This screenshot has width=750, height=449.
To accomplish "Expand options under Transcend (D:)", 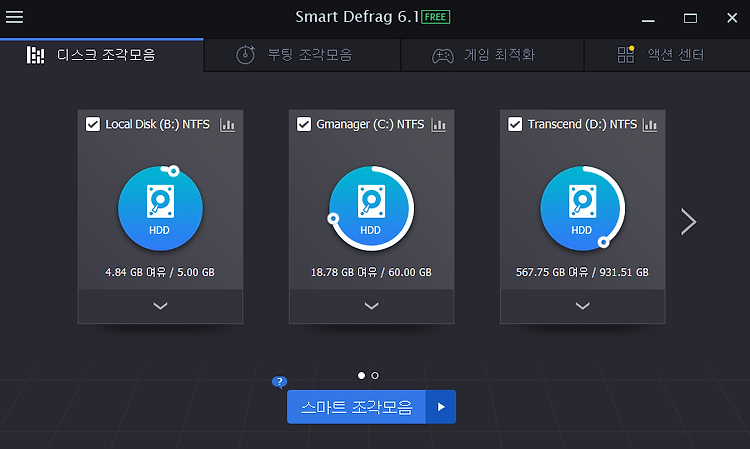I will (583, 306).
